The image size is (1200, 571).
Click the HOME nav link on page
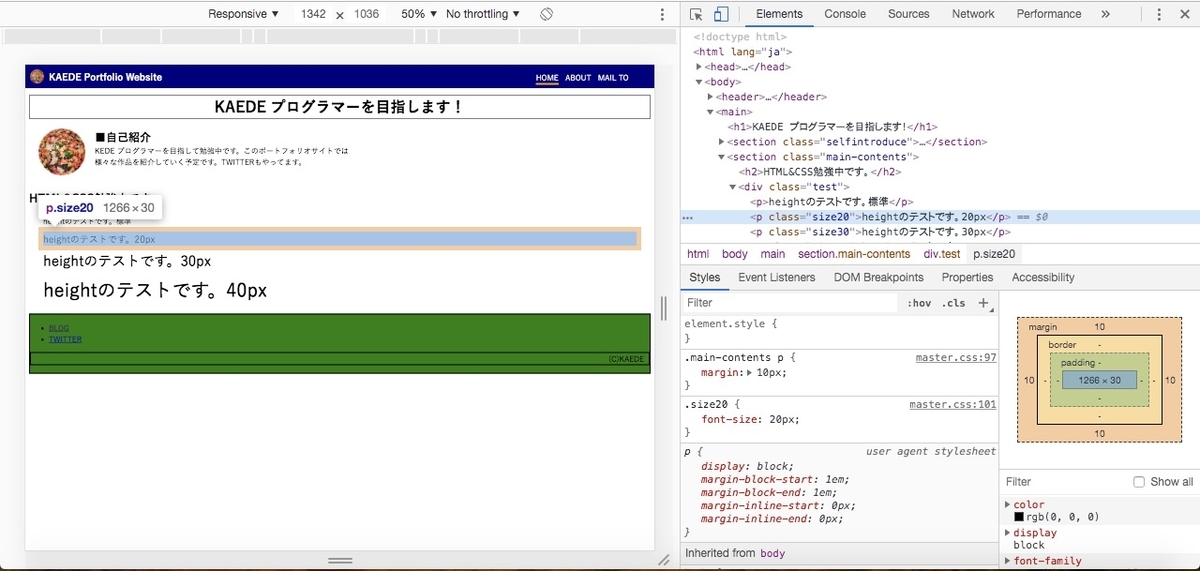tap(547, 78)
